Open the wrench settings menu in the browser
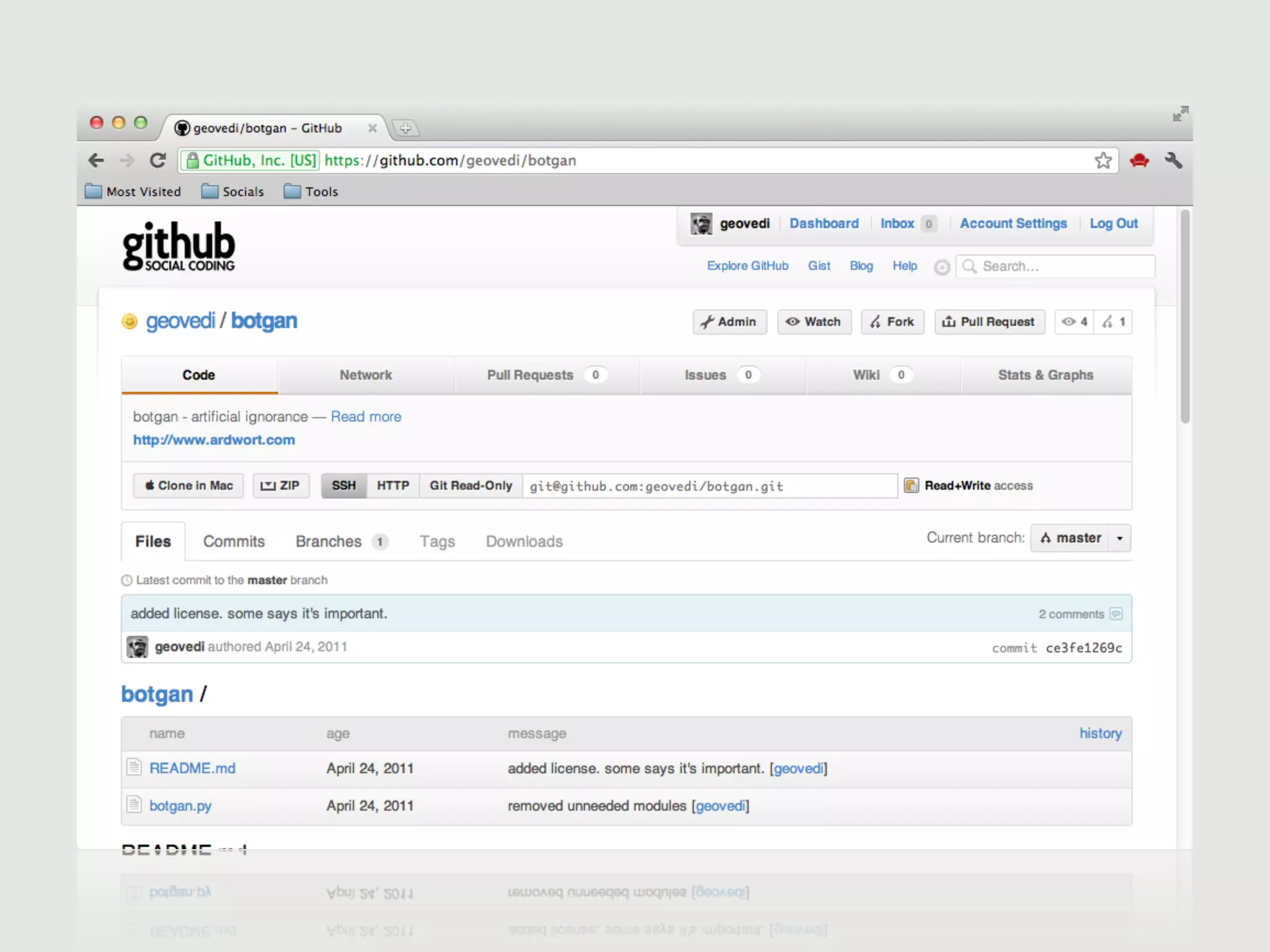Screen dimensions: 1270x952 coord(1173,161)
